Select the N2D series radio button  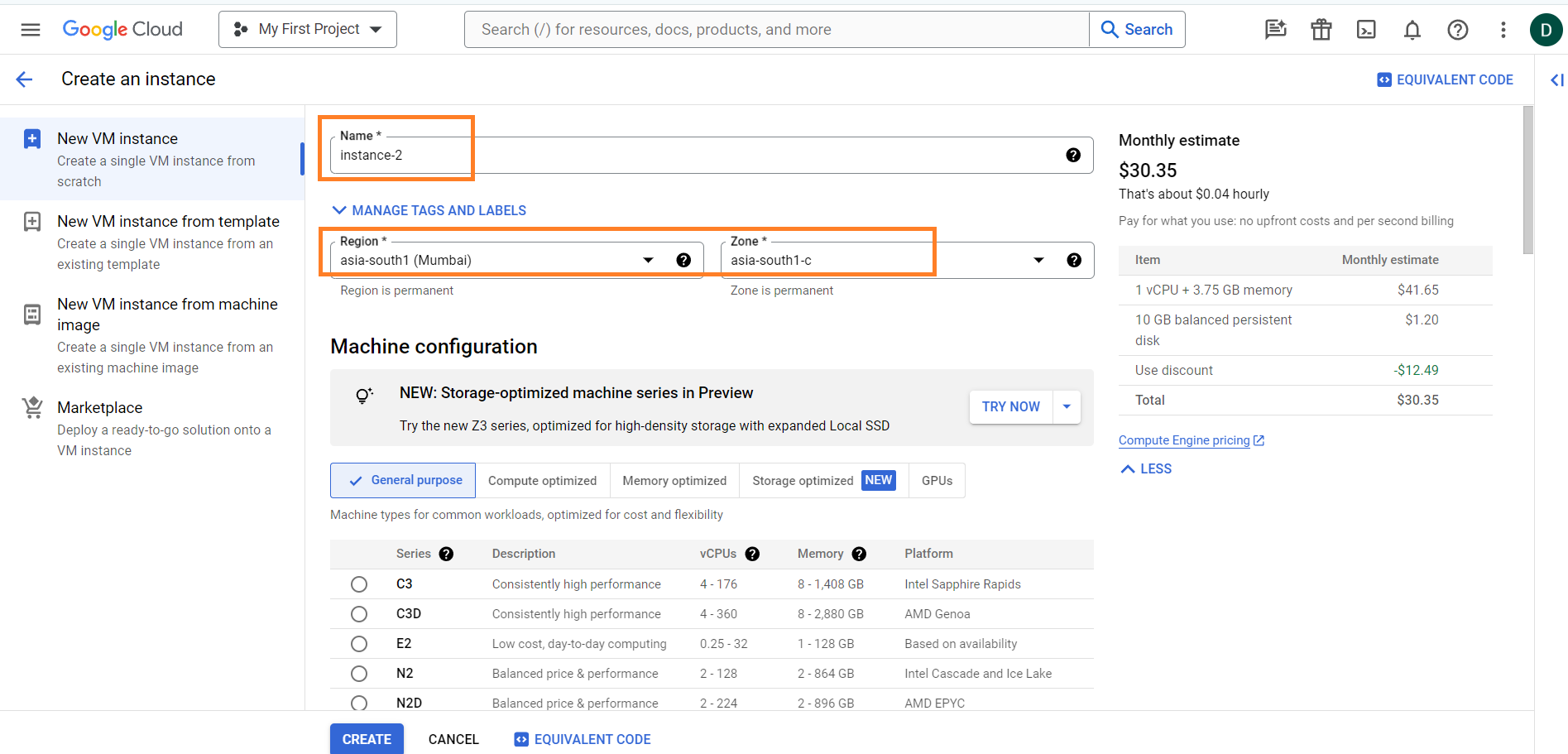[359, 703]
